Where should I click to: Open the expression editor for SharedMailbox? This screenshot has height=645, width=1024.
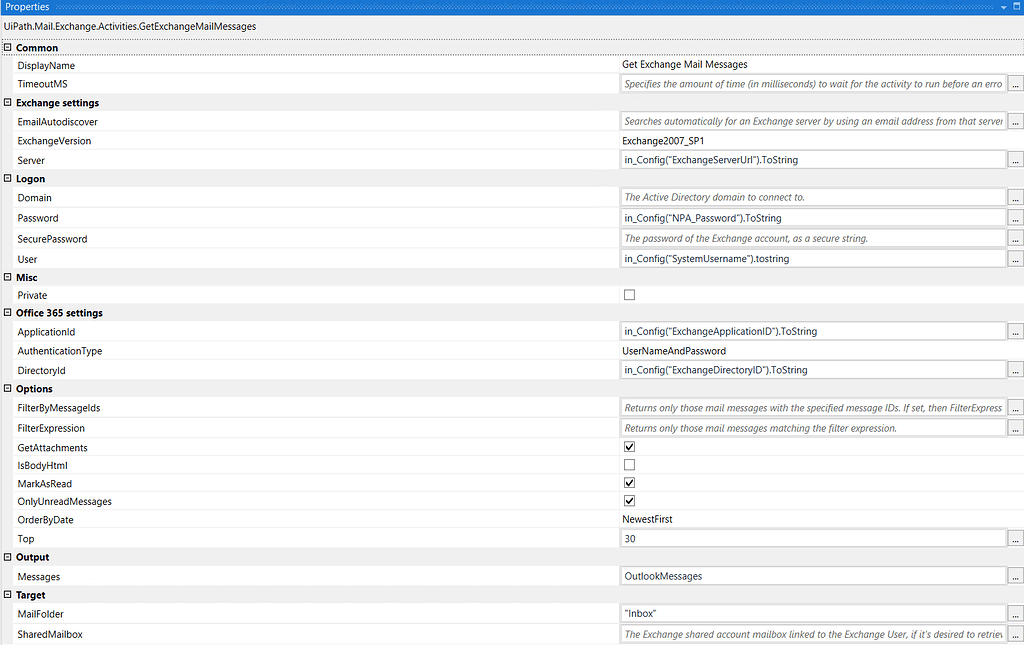pyautogui.click(x=1016, y=633)
